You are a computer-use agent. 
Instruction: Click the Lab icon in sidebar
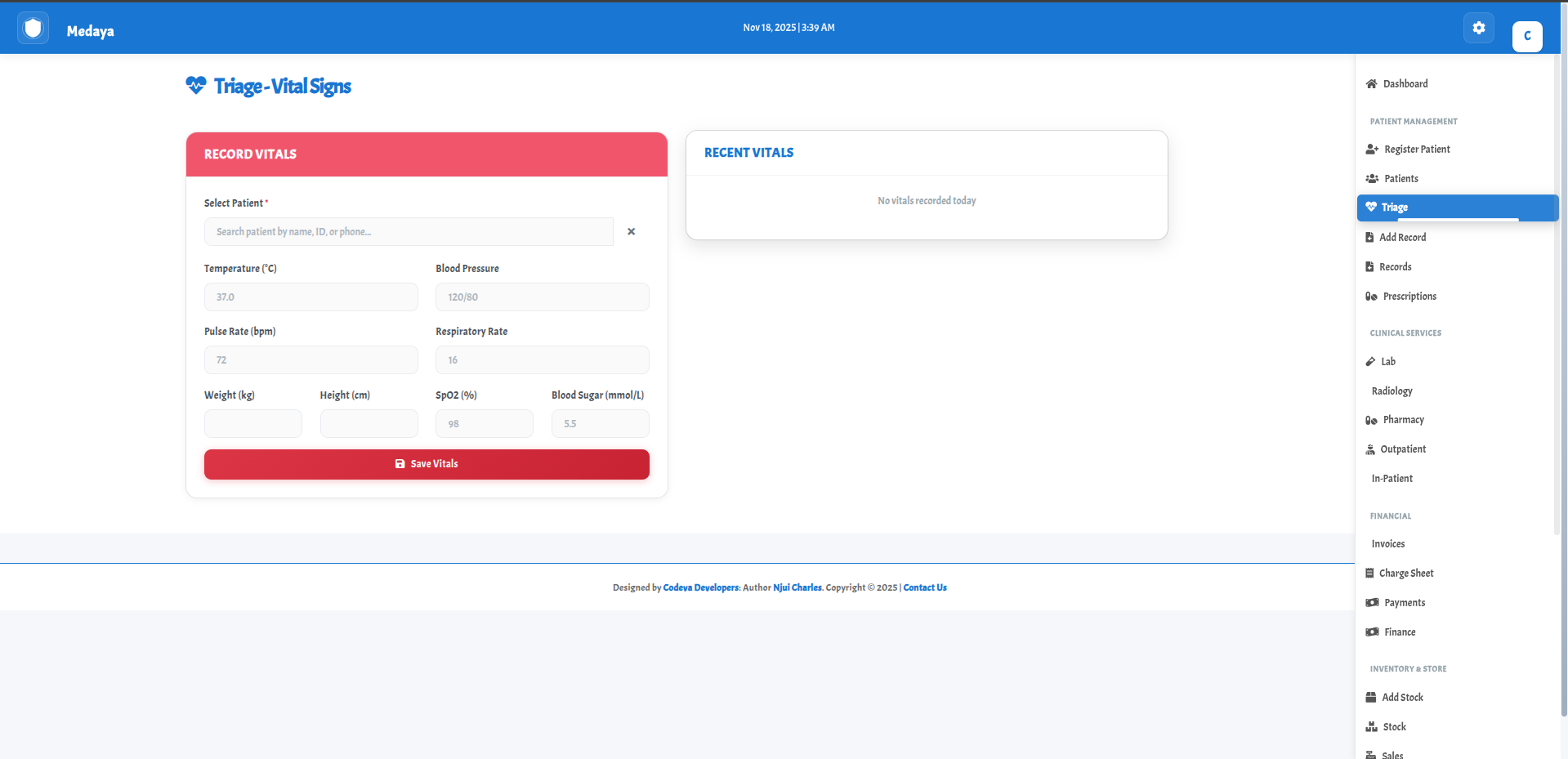pyautogui.click(x=1370, y=362)
